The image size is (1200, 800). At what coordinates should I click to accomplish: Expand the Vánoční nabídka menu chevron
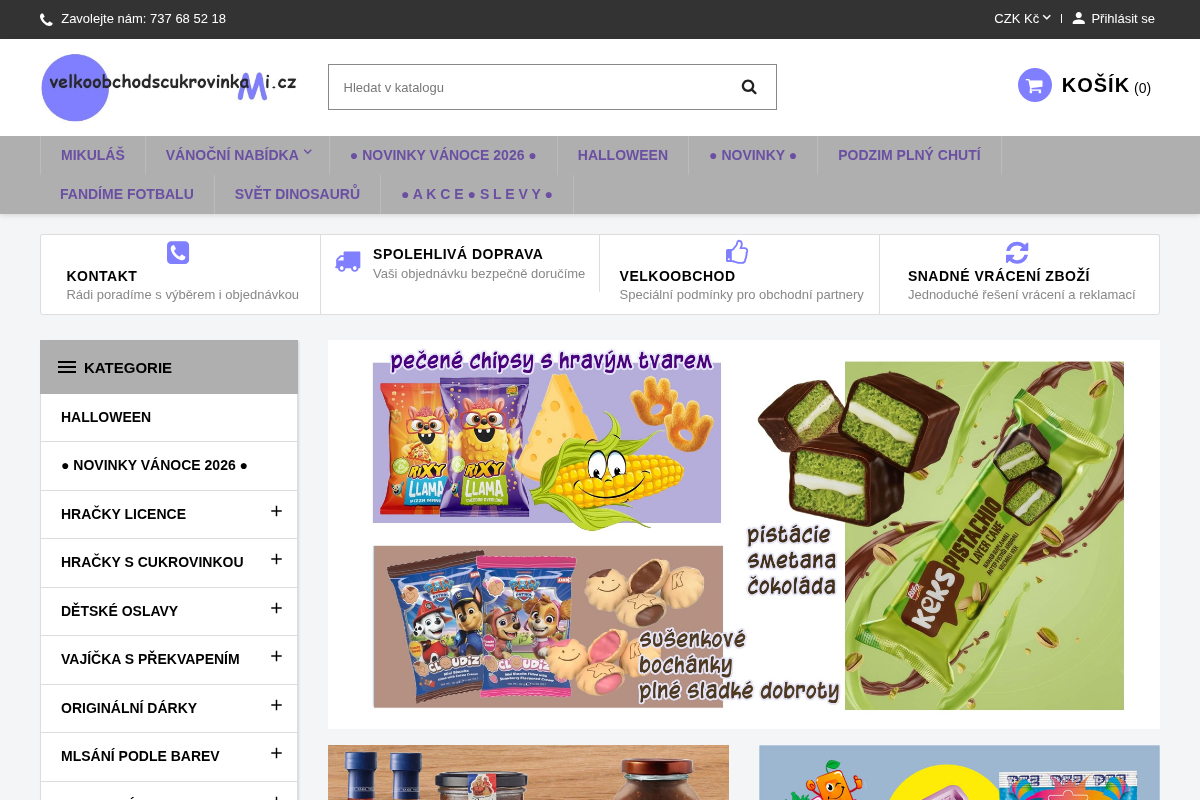[308, 152]
